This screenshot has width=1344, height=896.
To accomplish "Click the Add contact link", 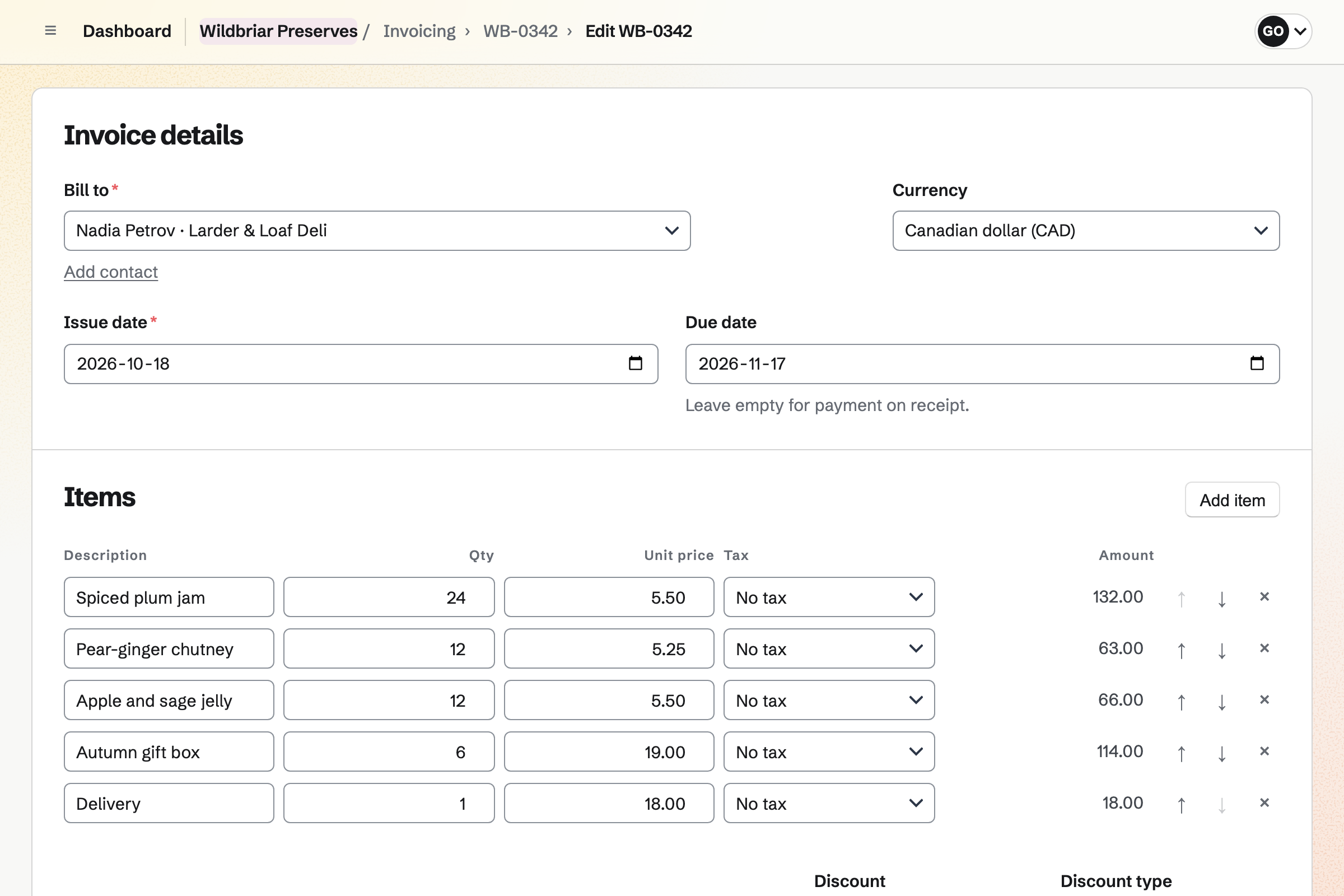I will [111, 272].
